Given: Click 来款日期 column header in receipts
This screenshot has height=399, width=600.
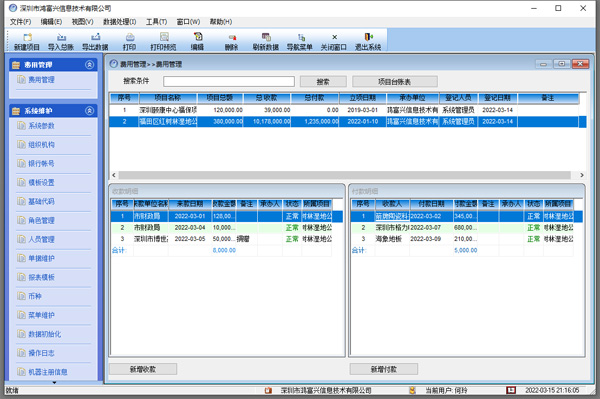Looking at the screenshot, I should point(190,204).
